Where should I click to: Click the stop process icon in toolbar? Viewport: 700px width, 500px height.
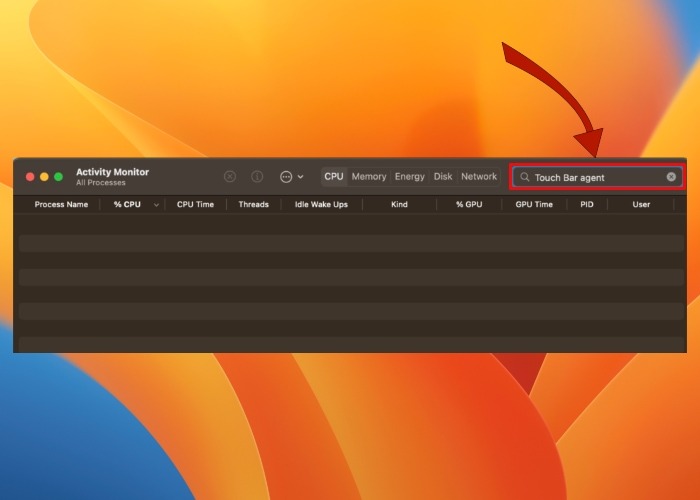click(x=230, y=177)
